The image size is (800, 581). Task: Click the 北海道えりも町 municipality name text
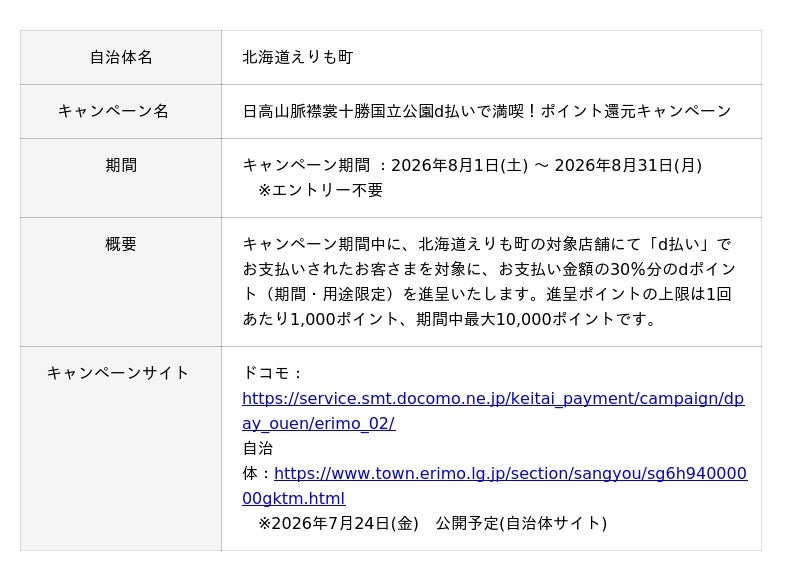pyautogui.click(x=297, y=57)
